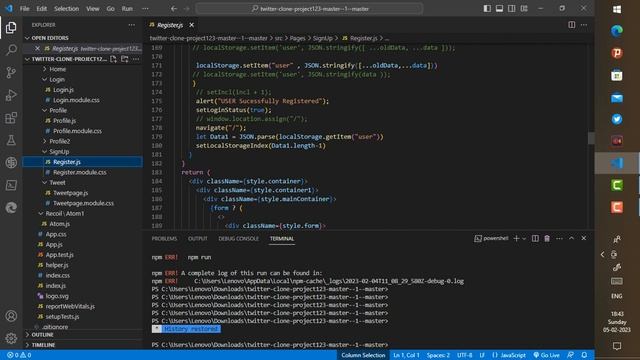Open Microsoft Edge from Windows taskbar
The width and height of the screenshot is (640, 360).
tap(617, 31)
